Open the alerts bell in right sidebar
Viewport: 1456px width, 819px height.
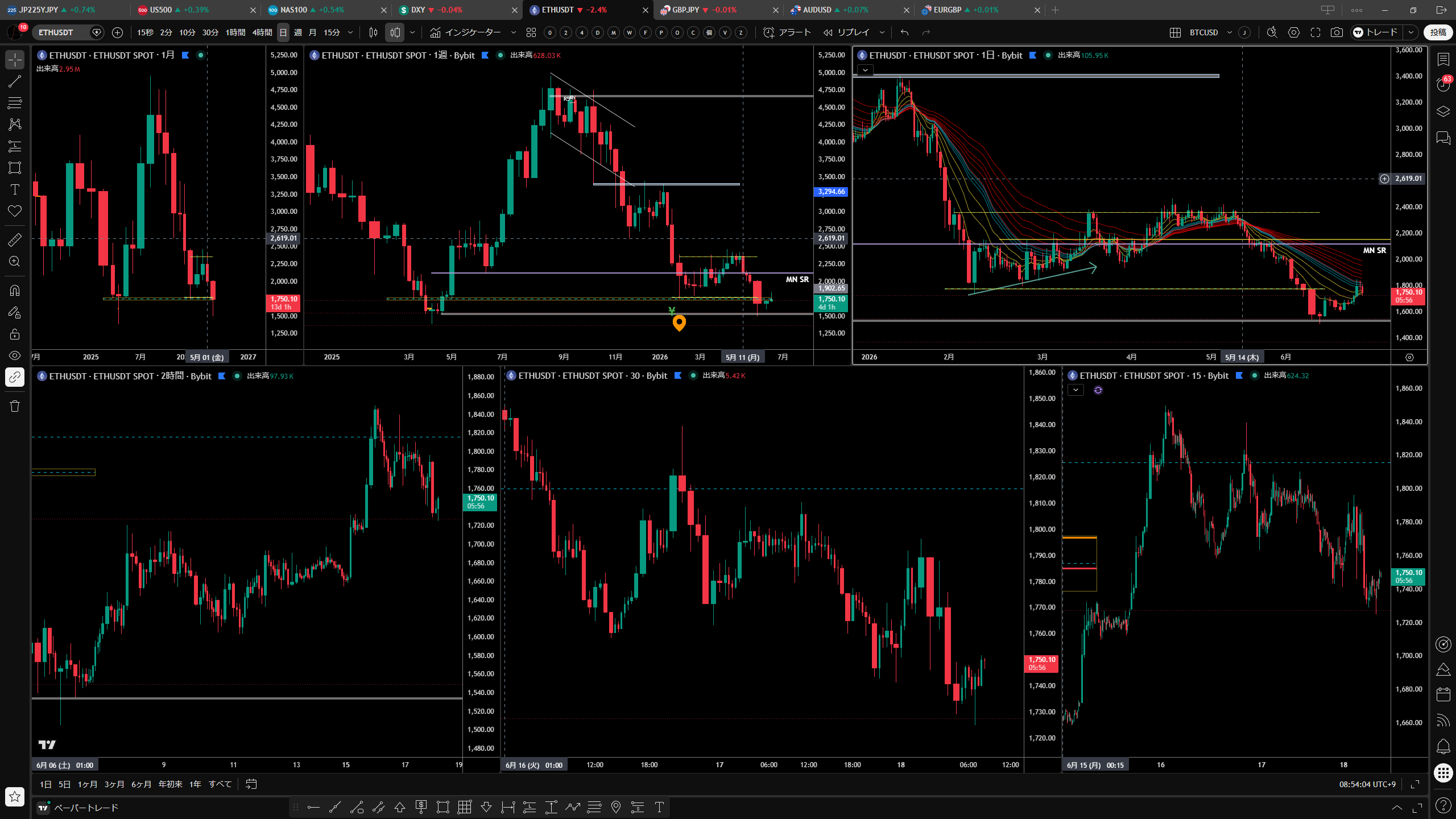click(x=1443, y=746)
